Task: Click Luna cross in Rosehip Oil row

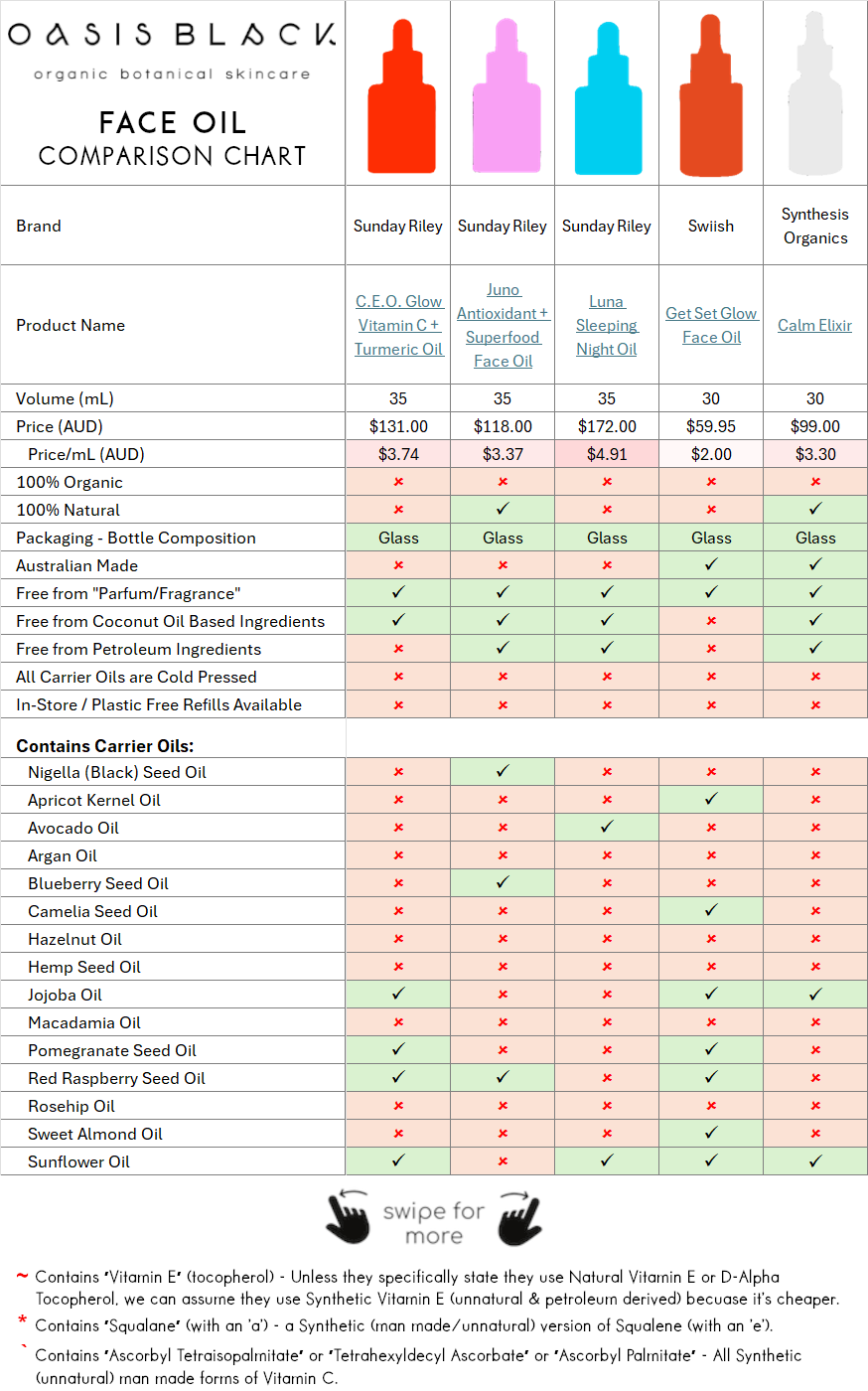Action: click(607, 1106)
